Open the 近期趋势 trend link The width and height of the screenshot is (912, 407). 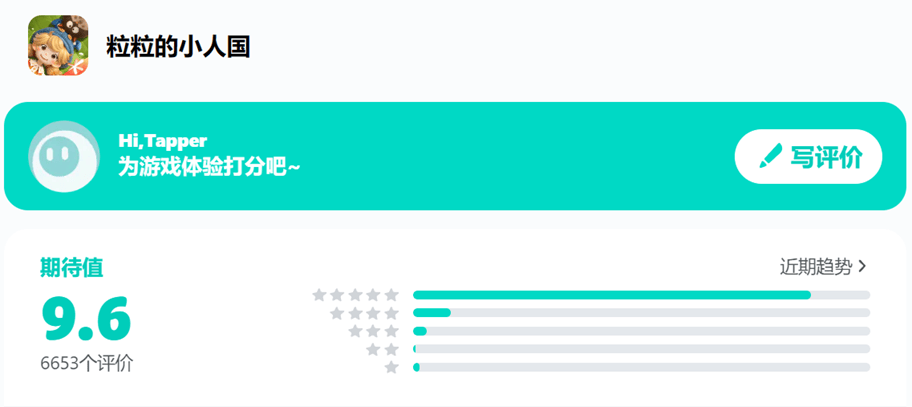(x=816, y=267)
